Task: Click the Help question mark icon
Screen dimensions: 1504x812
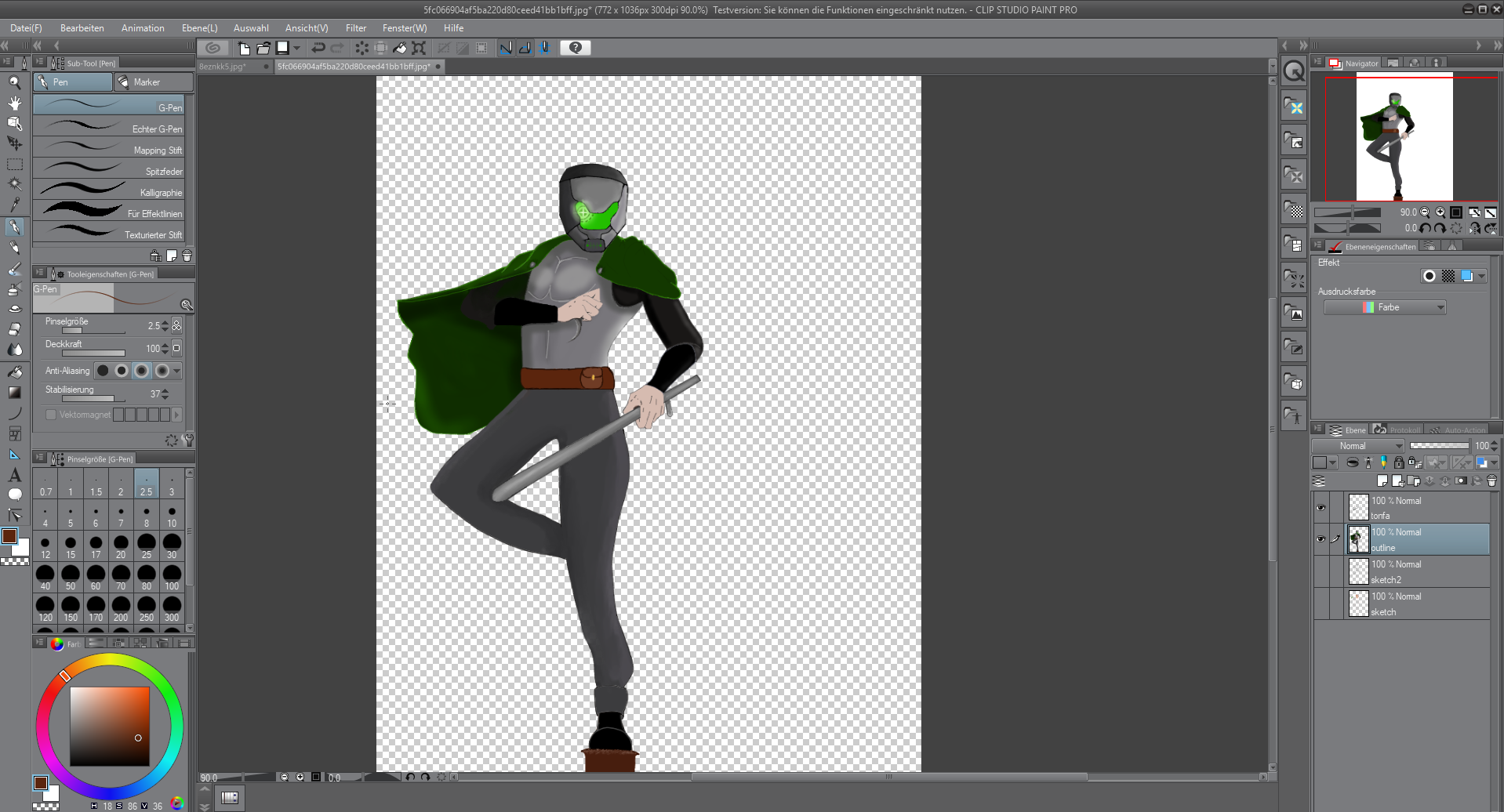Action: [x=576, y=48]
